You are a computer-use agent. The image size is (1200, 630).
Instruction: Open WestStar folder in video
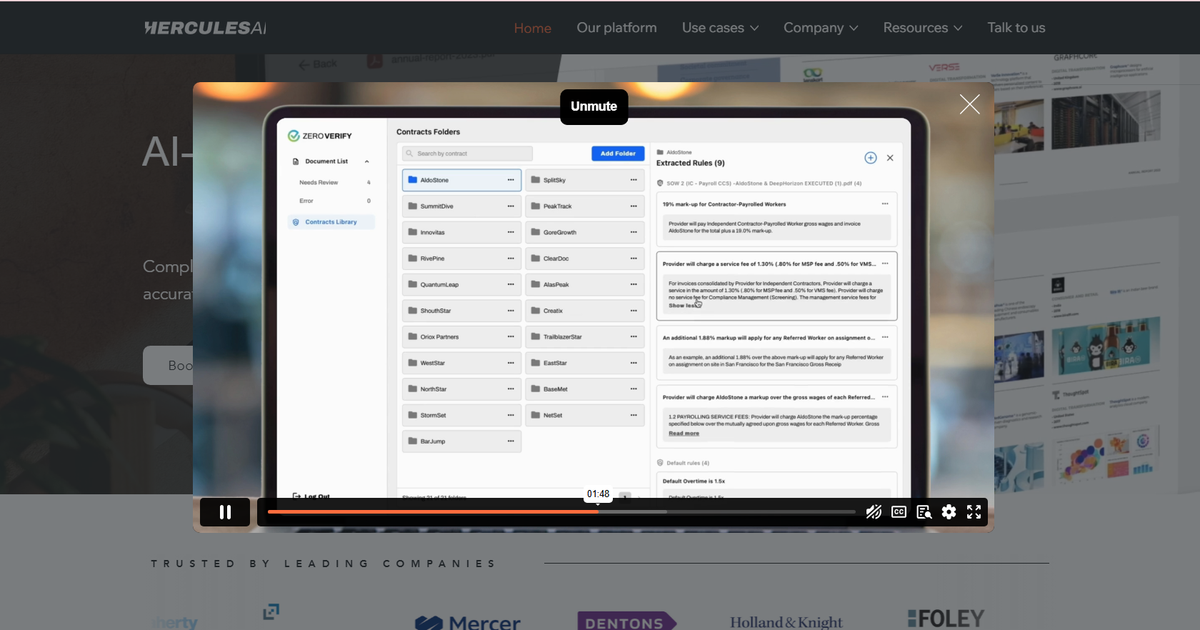[x=461, y=363]
